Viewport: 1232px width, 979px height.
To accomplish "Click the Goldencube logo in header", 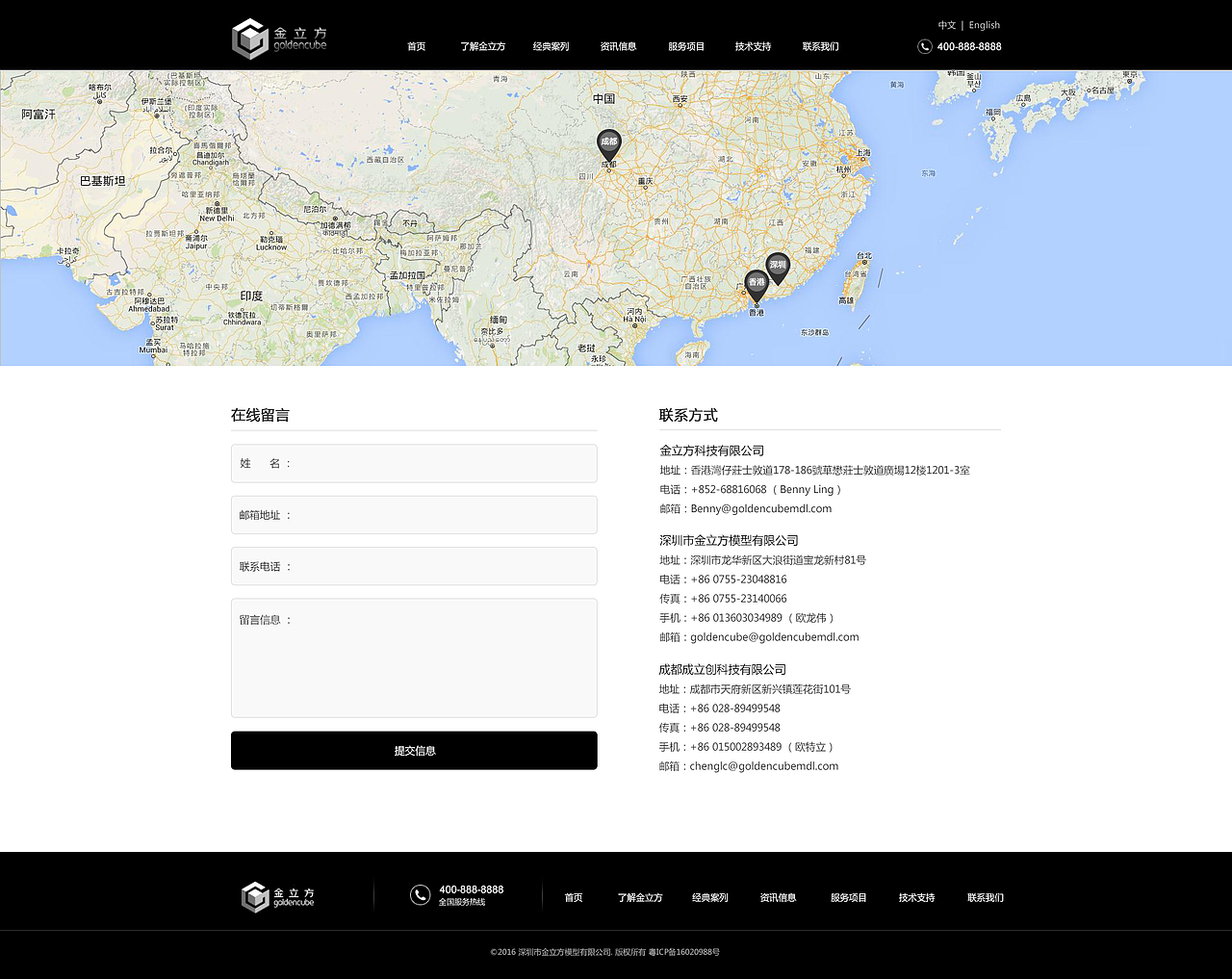I will (279, 39).
